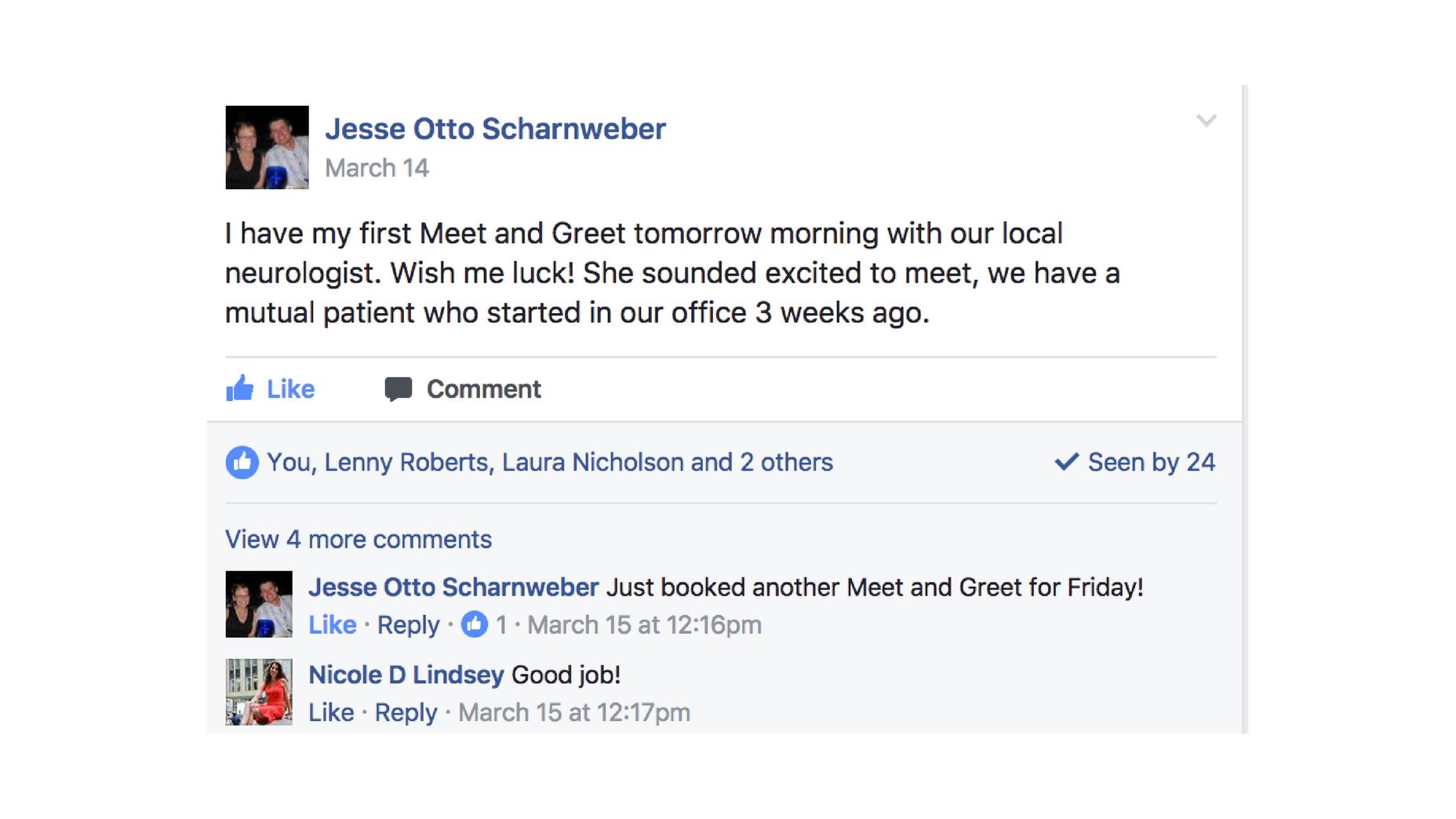Click the post author's profile photo
Image resolution: width=1456 pixels, height=819 pixels.
(x=267, y=147)
